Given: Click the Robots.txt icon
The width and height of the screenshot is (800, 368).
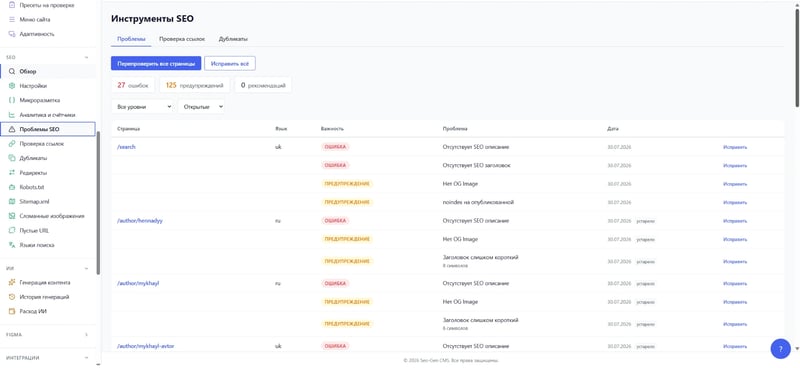Looking at the screenshot, I should point(12,187).
